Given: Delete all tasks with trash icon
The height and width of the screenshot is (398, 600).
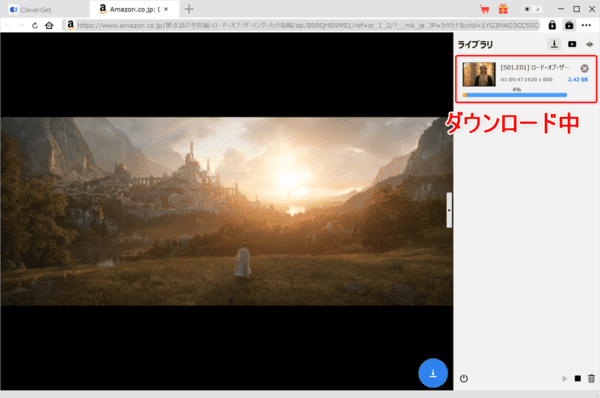Looking at the screenshot, I should point(591,378).
